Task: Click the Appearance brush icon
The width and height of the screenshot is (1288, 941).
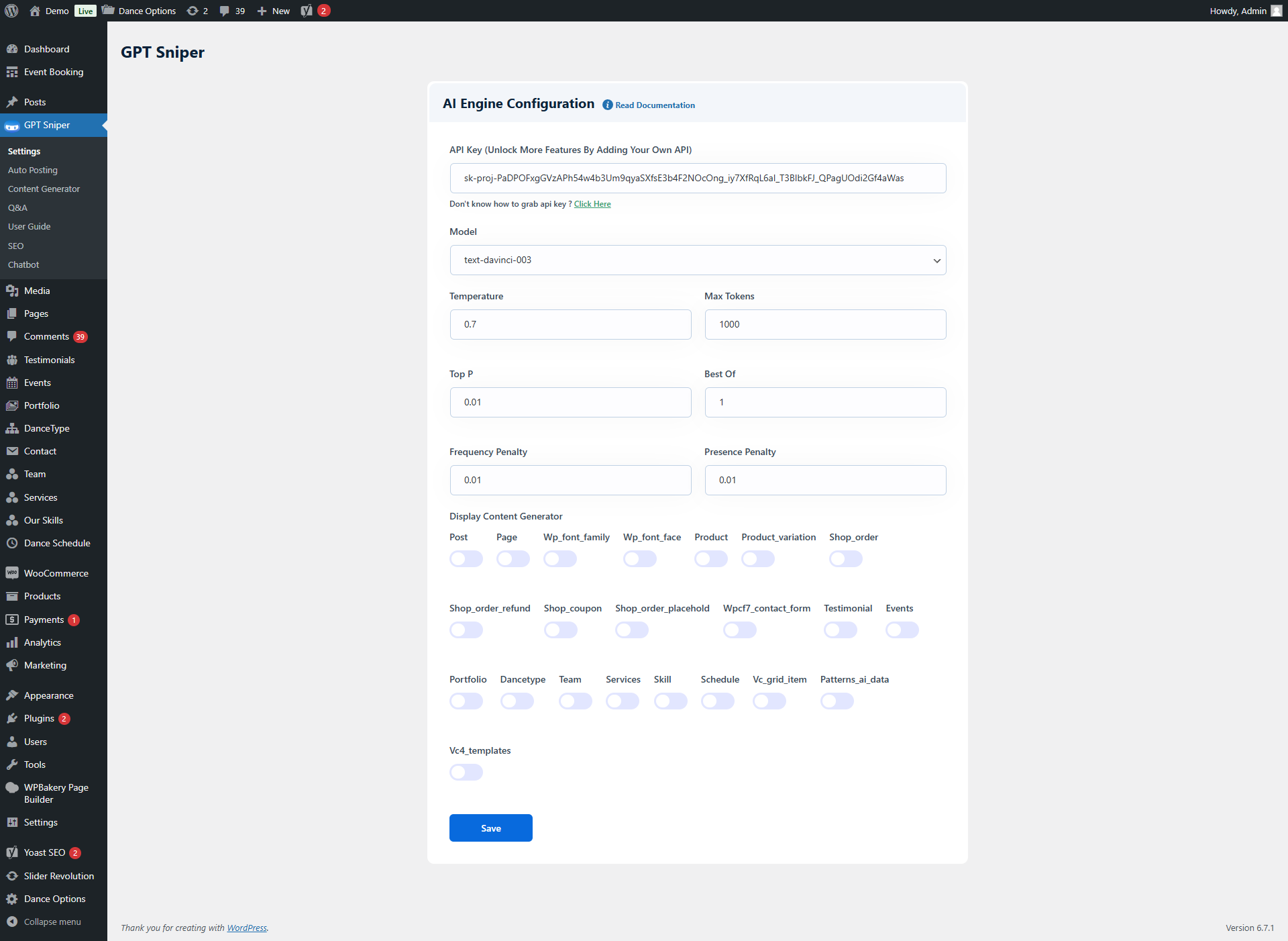Action: coord(12,695)
